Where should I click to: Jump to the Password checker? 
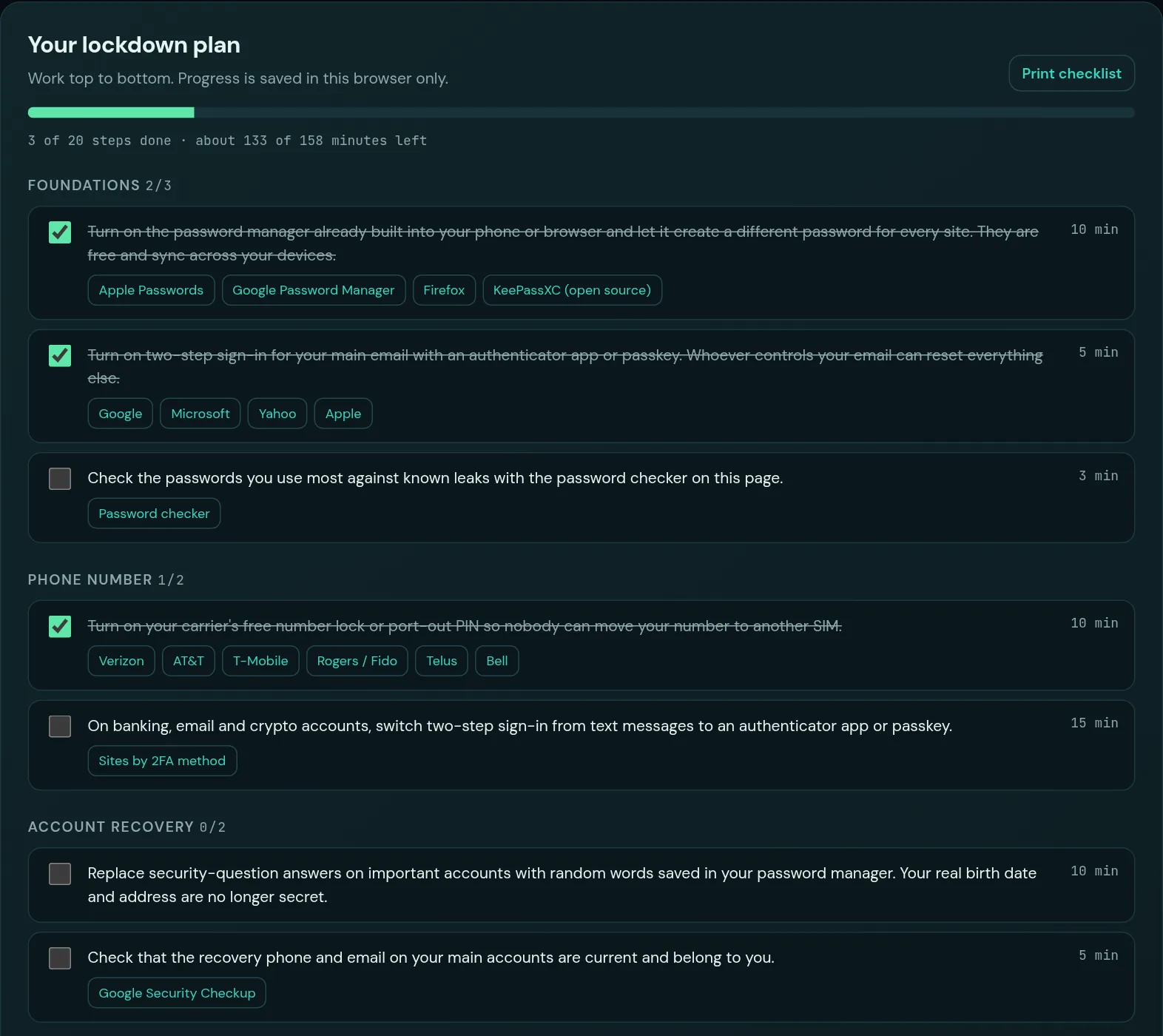pyautogui.click(x=154, y=514)
